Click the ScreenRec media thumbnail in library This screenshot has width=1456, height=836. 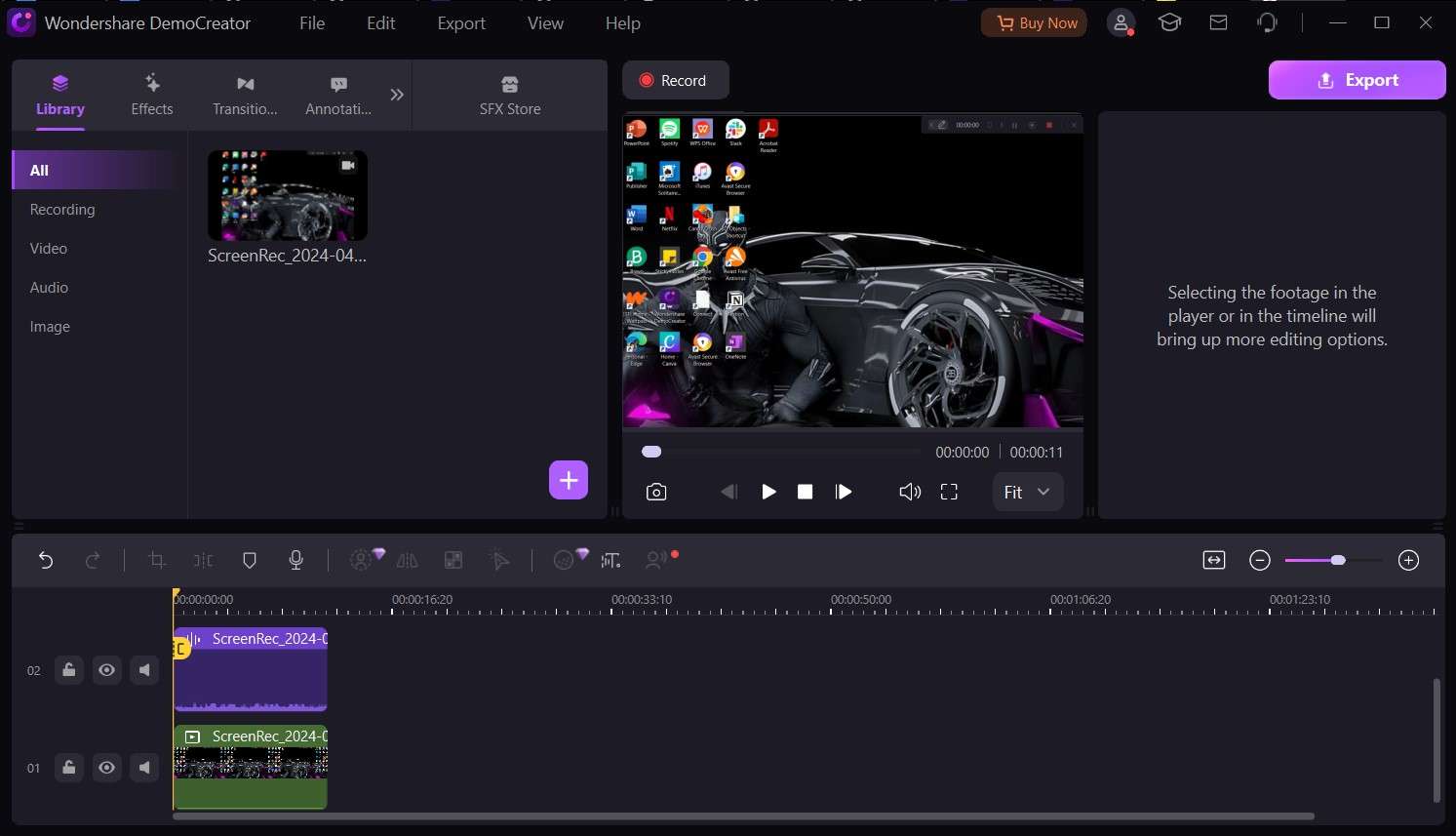click(288, 195)
